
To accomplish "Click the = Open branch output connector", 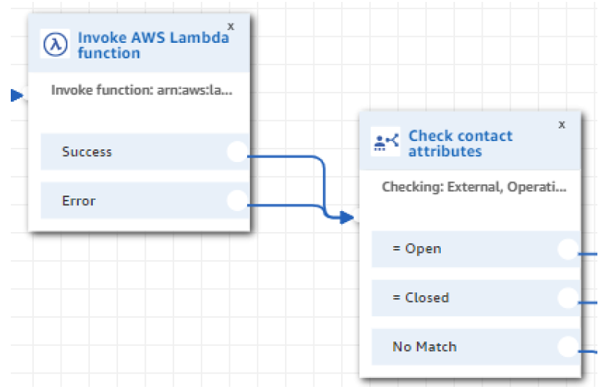I will coord(568,249).
